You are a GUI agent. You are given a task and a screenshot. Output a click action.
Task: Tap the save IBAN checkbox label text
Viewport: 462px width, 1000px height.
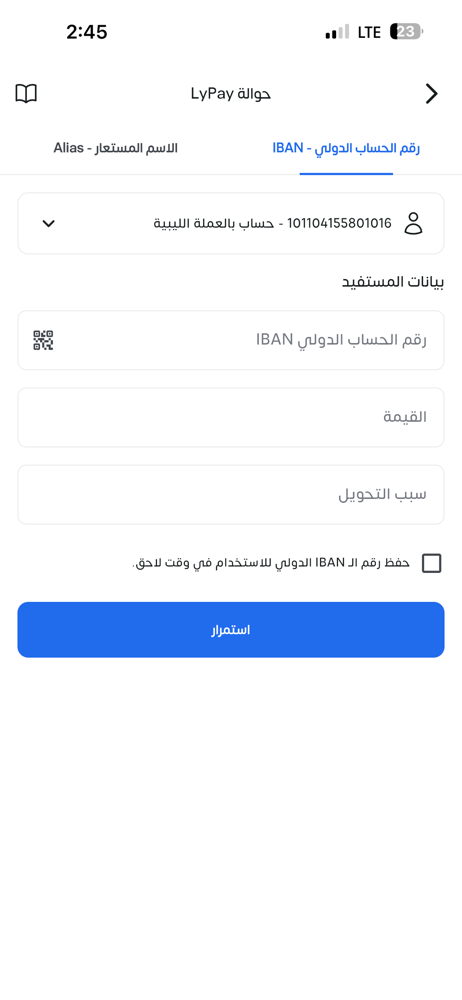(271, 564)
